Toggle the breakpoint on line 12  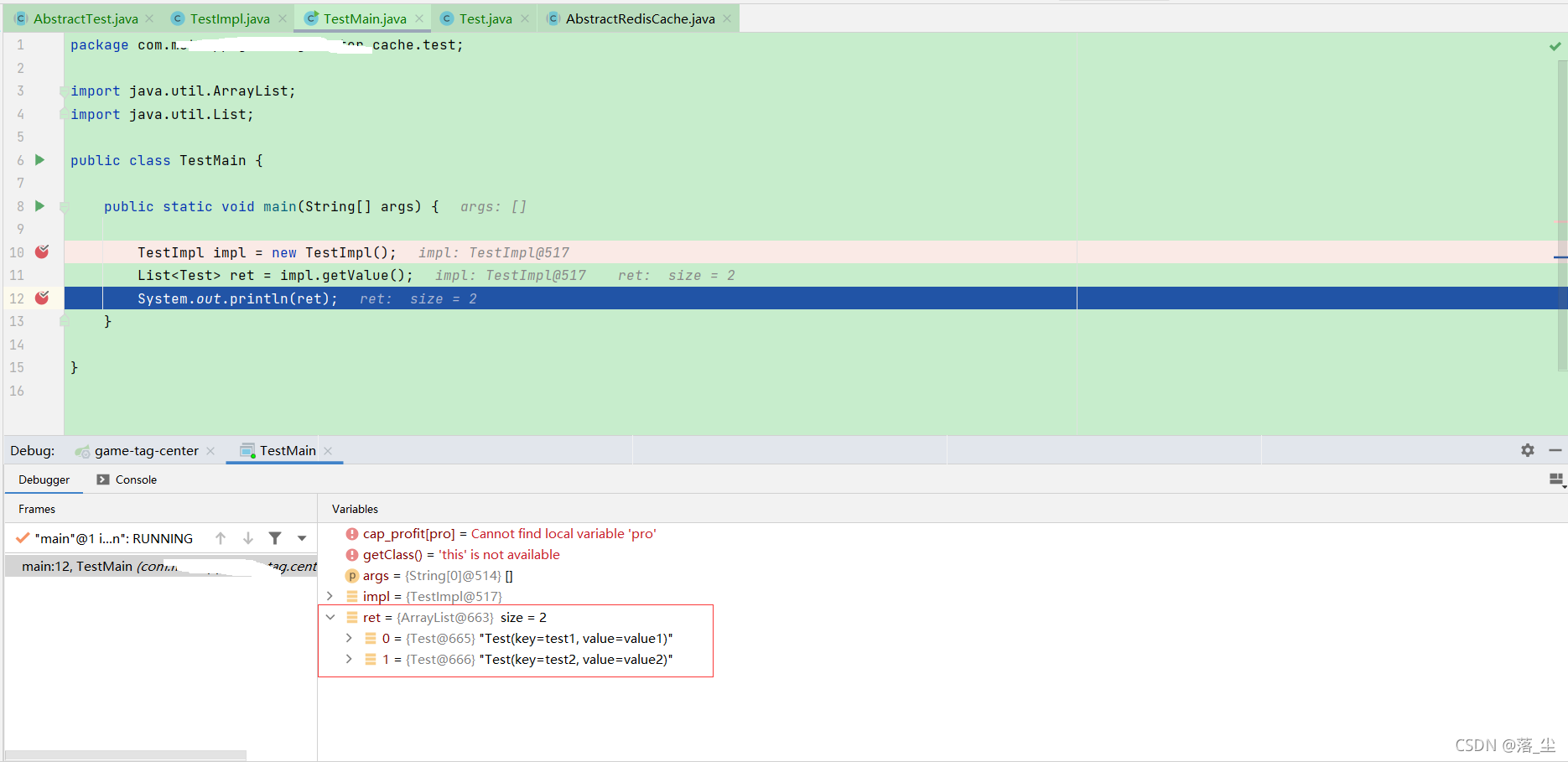pyautogui.click(x=42, y=298)
